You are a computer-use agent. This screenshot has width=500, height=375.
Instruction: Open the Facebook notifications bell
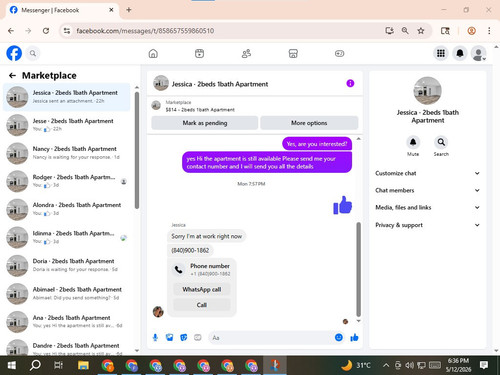[460, 53]
